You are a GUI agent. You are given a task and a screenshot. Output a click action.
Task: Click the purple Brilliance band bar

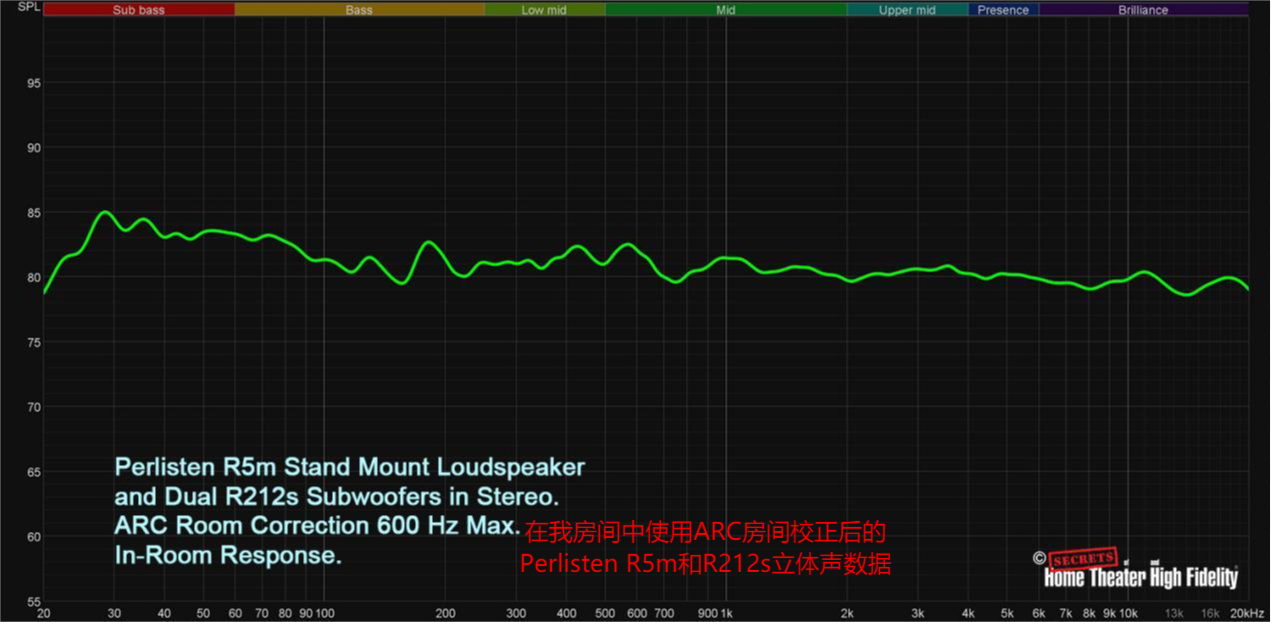[x=1143, y=10]
